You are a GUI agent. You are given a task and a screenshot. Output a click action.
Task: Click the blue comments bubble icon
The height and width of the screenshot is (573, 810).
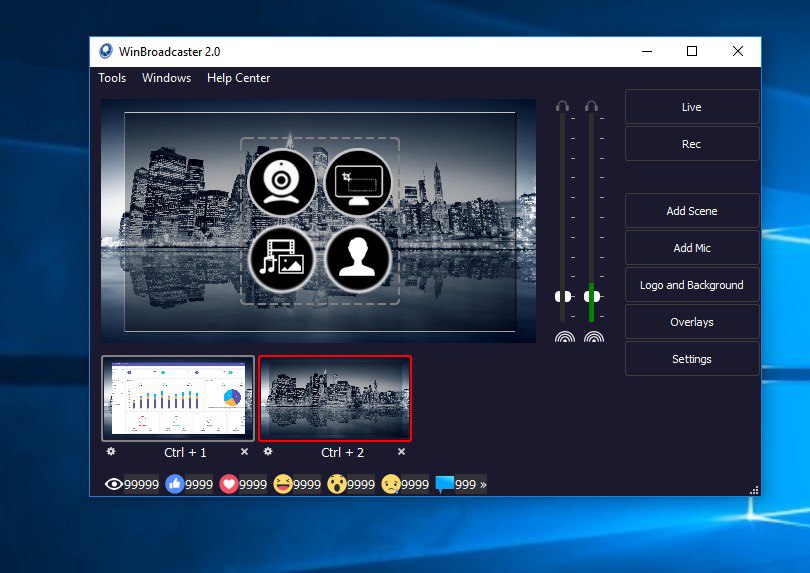point(444,484)
